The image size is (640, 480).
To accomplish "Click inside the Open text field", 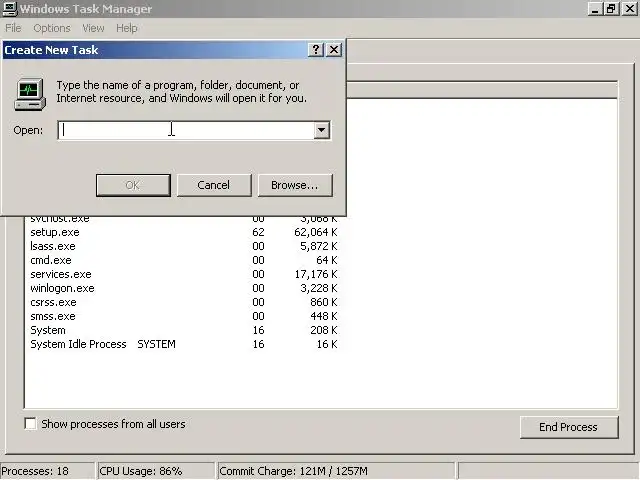I will click(x=186, y=130).
